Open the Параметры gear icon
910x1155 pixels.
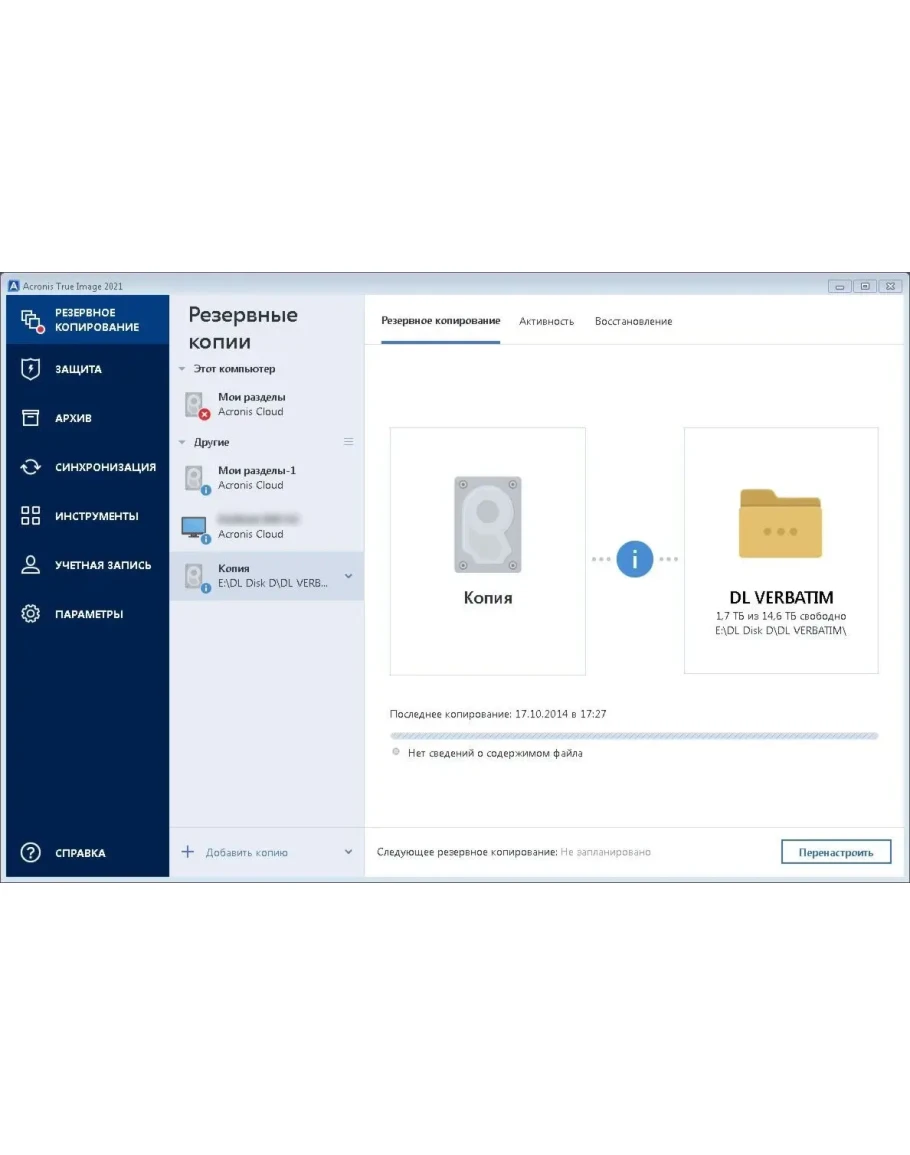click(31, 614)
